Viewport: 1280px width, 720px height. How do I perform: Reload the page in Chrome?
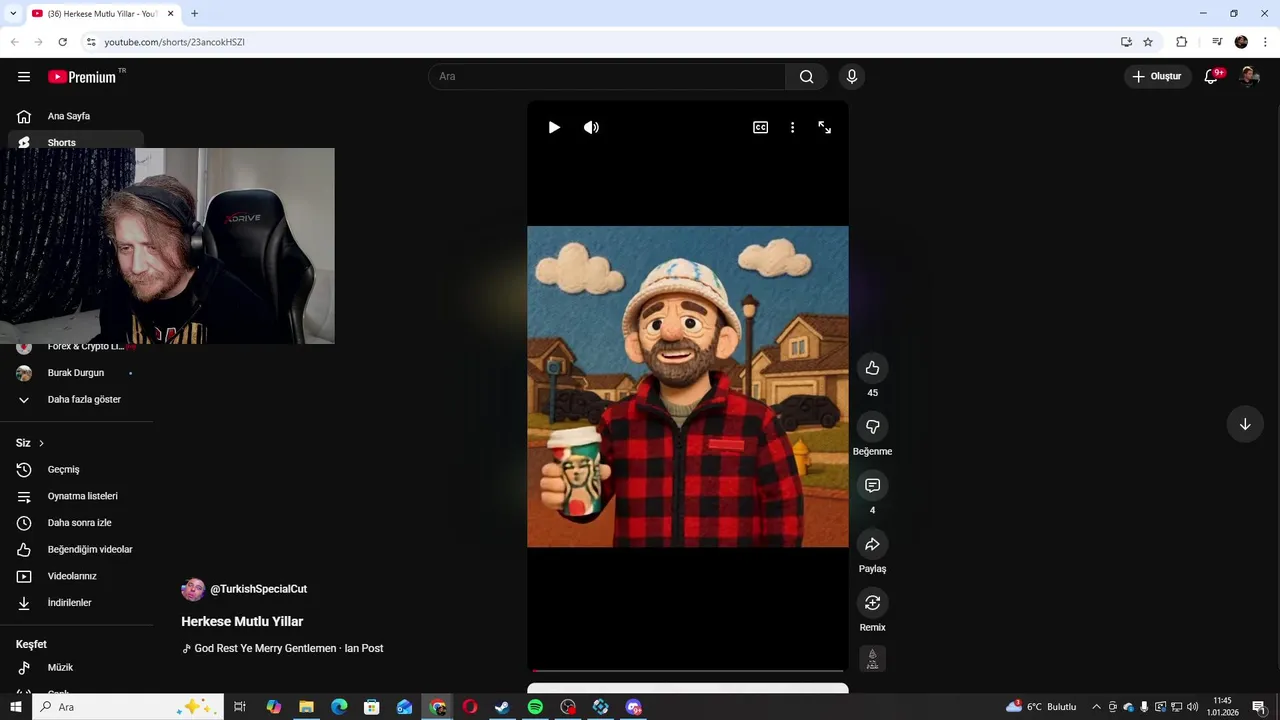coord(62,42)
